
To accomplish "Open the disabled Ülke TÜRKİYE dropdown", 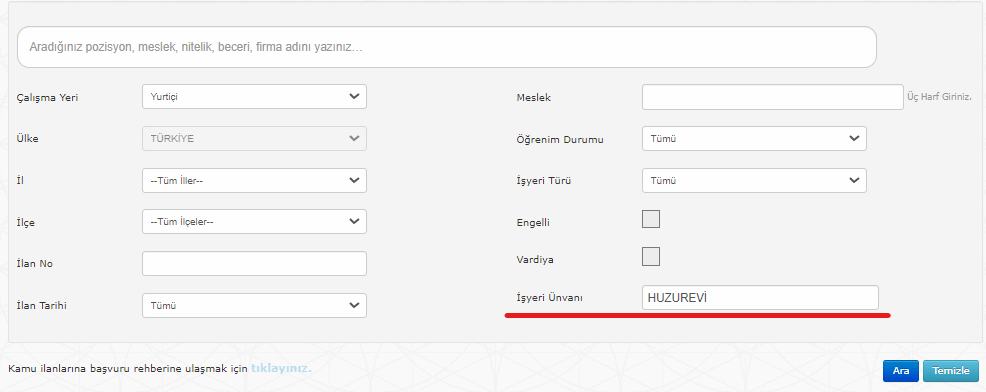I will click(x=254, y=138).
